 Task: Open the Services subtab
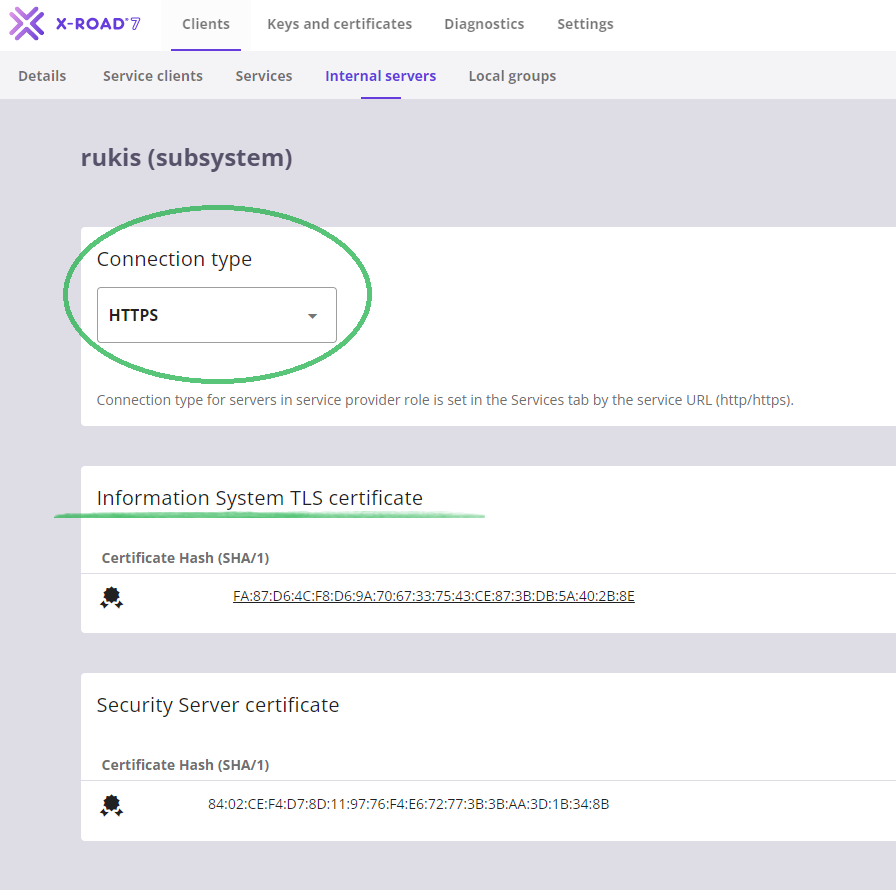click(264, 76)
